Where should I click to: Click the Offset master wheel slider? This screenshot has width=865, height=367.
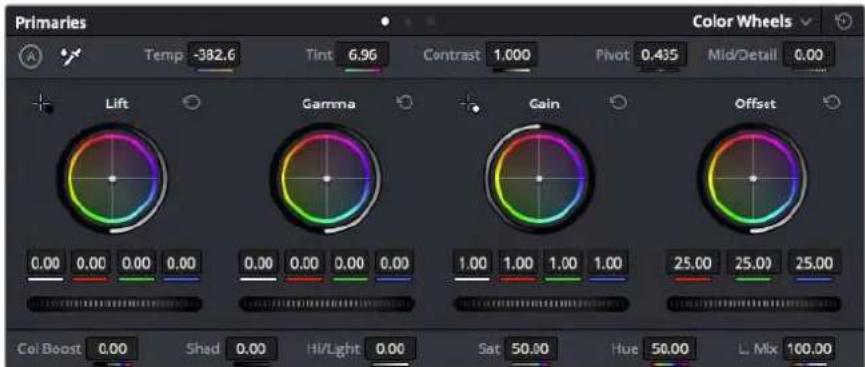(754, 304)
